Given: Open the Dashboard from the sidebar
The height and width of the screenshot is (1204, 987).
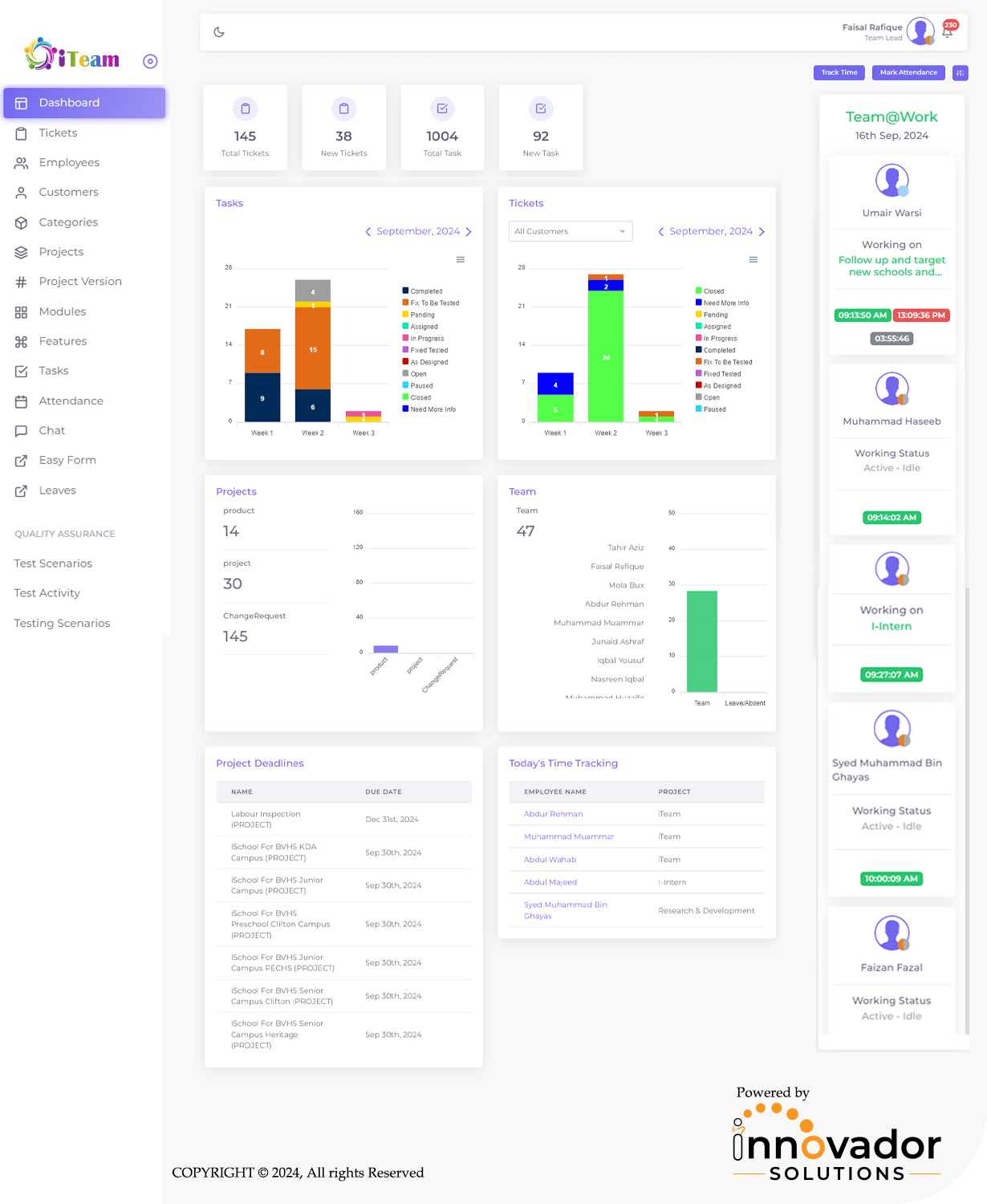Looking at the screenshot, I should coord(69,103).
